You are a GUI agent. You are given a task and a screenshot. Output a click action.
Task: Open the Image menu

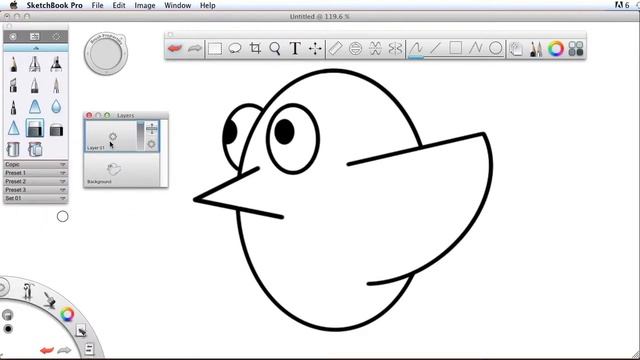(x=145, y=5)
